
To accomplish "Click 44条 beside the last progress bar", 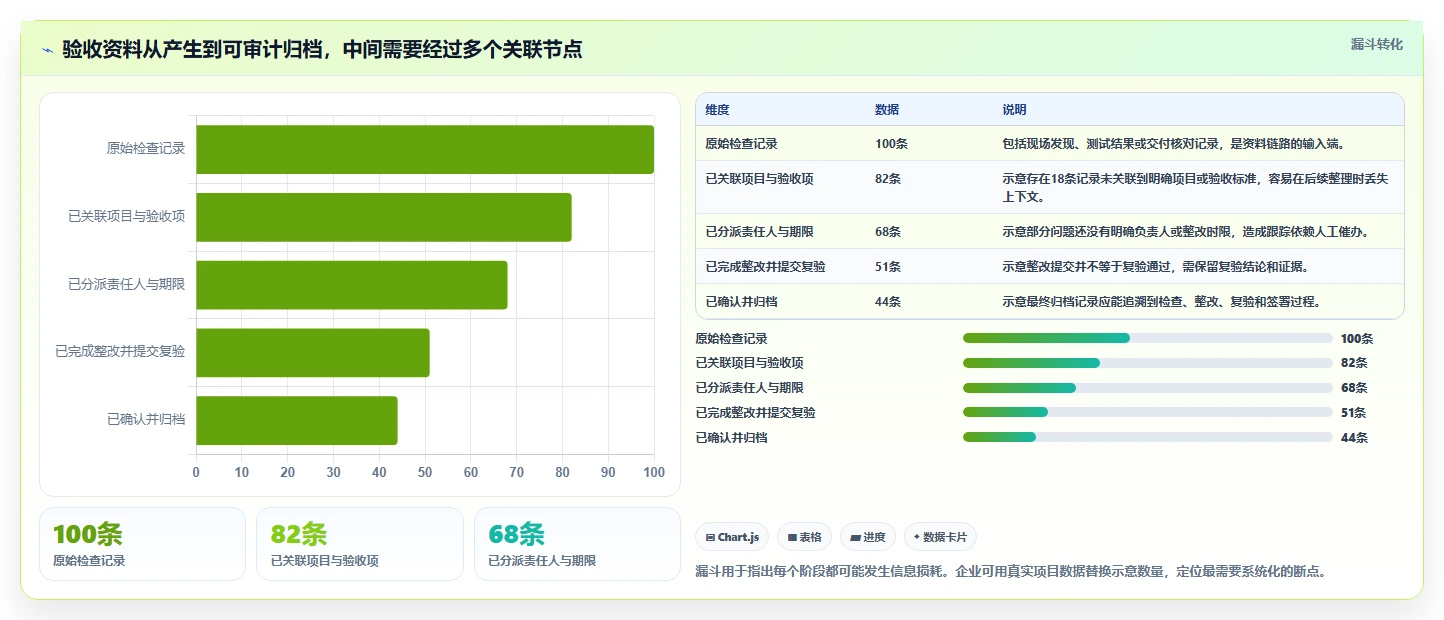I will pos(1354,437).
